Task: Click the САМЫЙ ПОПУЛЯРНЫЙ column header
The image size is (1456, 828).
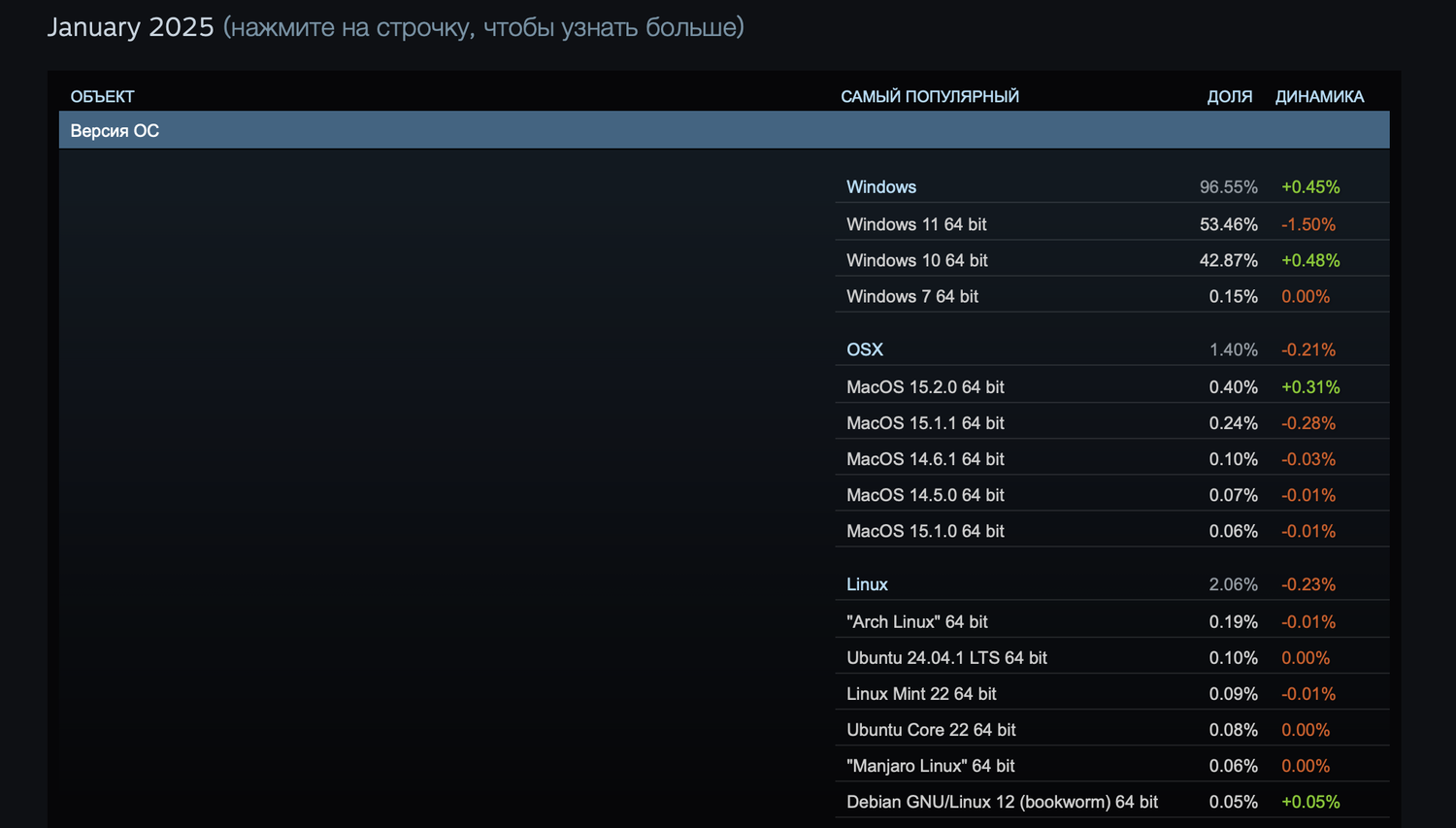Action: point(930,97)
